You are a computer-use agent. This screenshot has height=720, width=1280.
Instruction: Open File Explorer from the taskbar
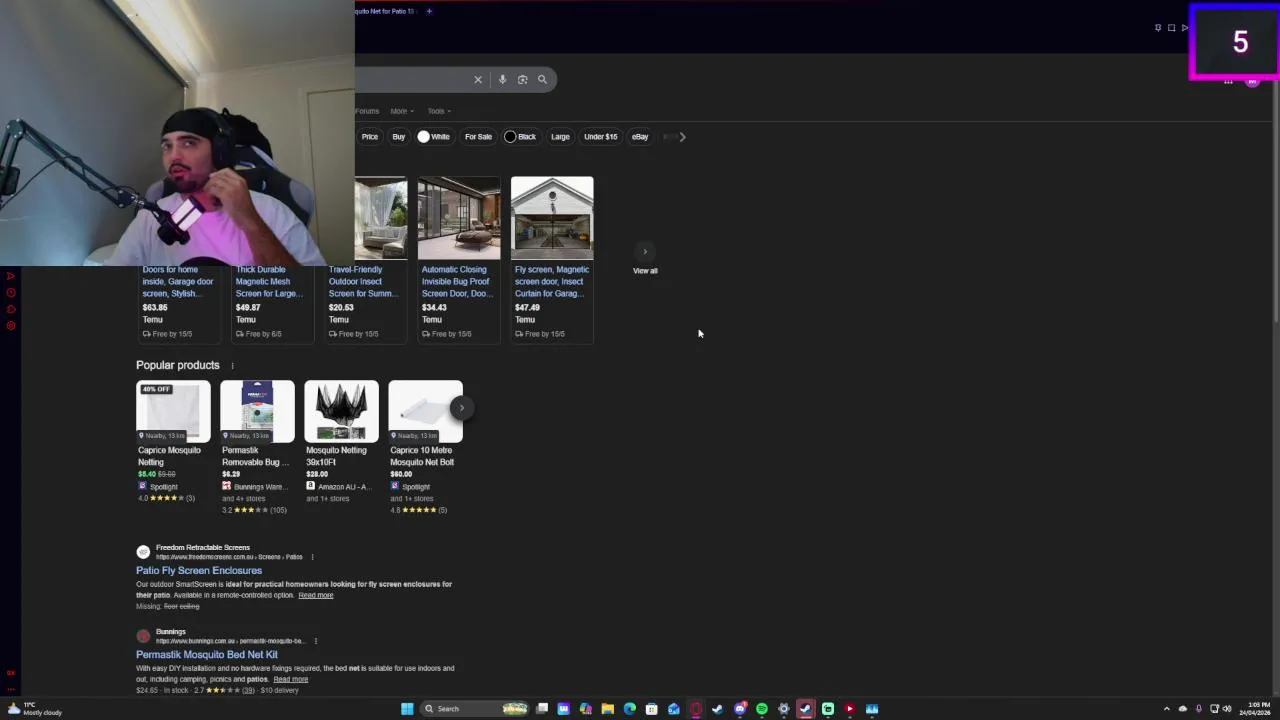coord(607,709)
